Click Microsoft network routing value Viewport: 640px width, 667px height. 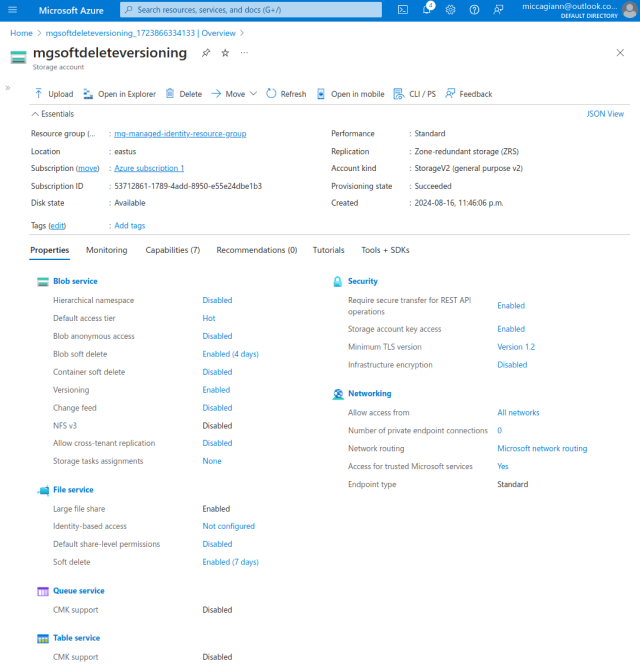tap(542, 448)
